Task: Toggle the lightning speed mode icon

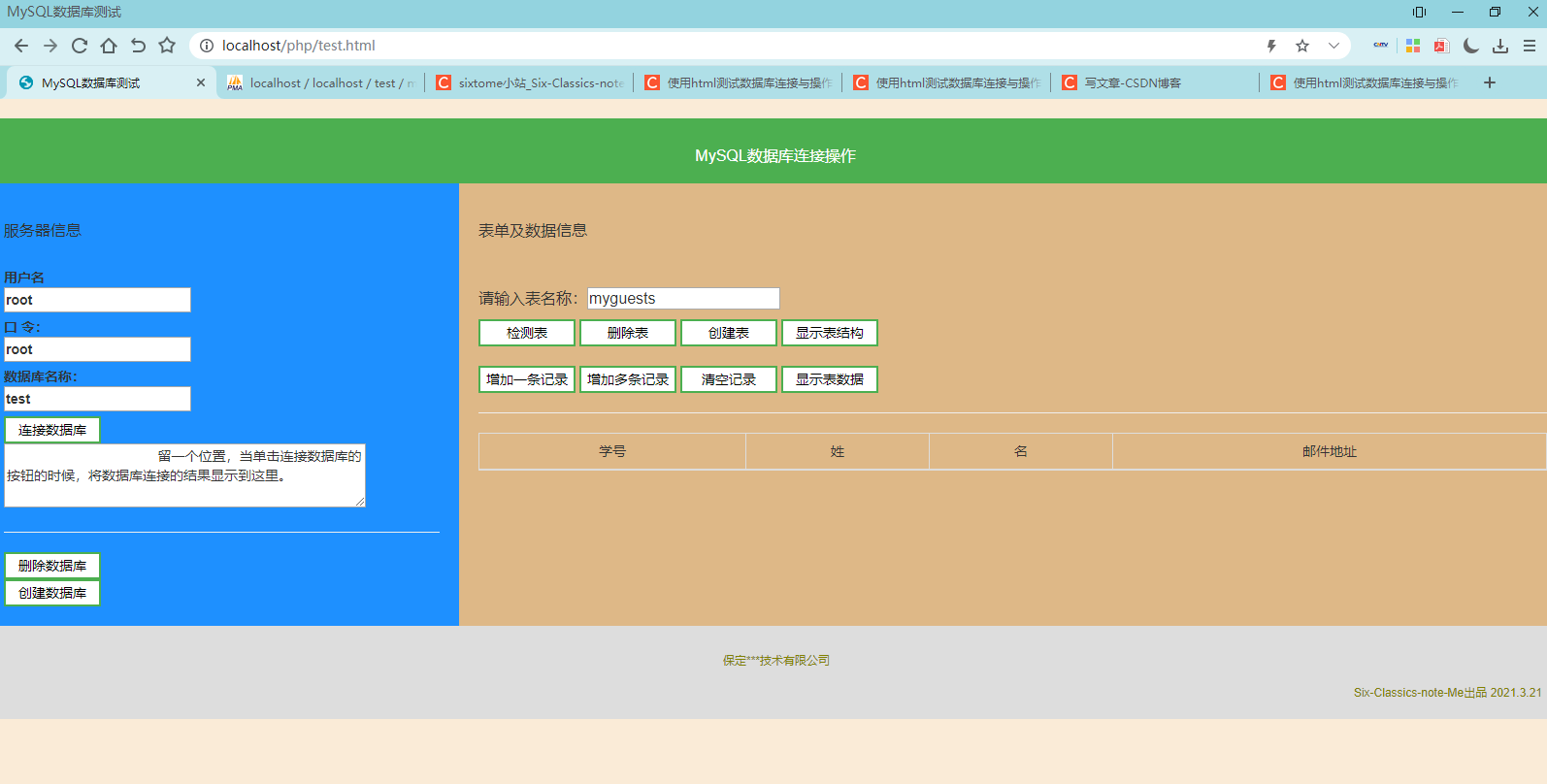Action: coord(1271,46)
